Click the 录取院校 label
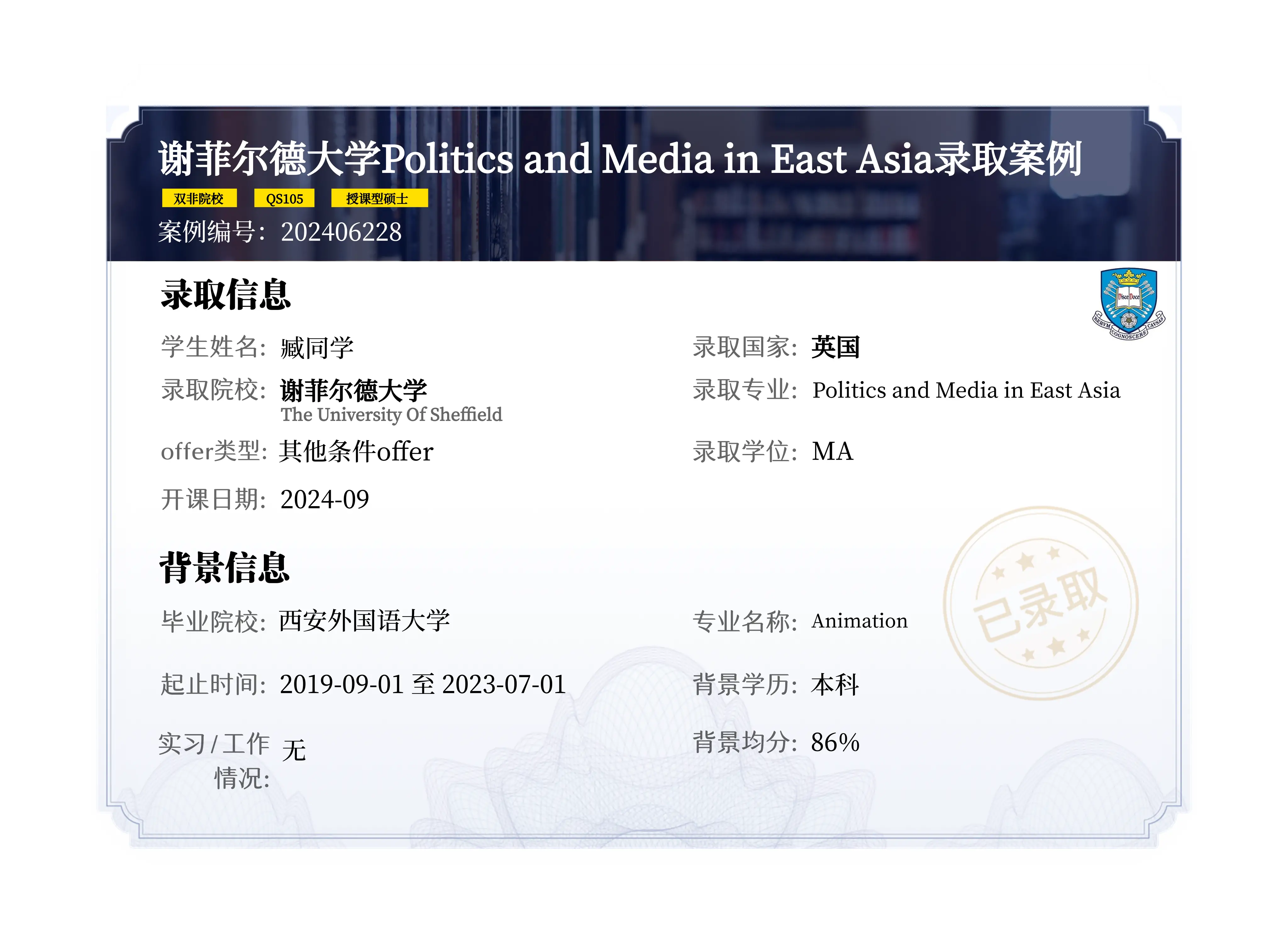 214,391
